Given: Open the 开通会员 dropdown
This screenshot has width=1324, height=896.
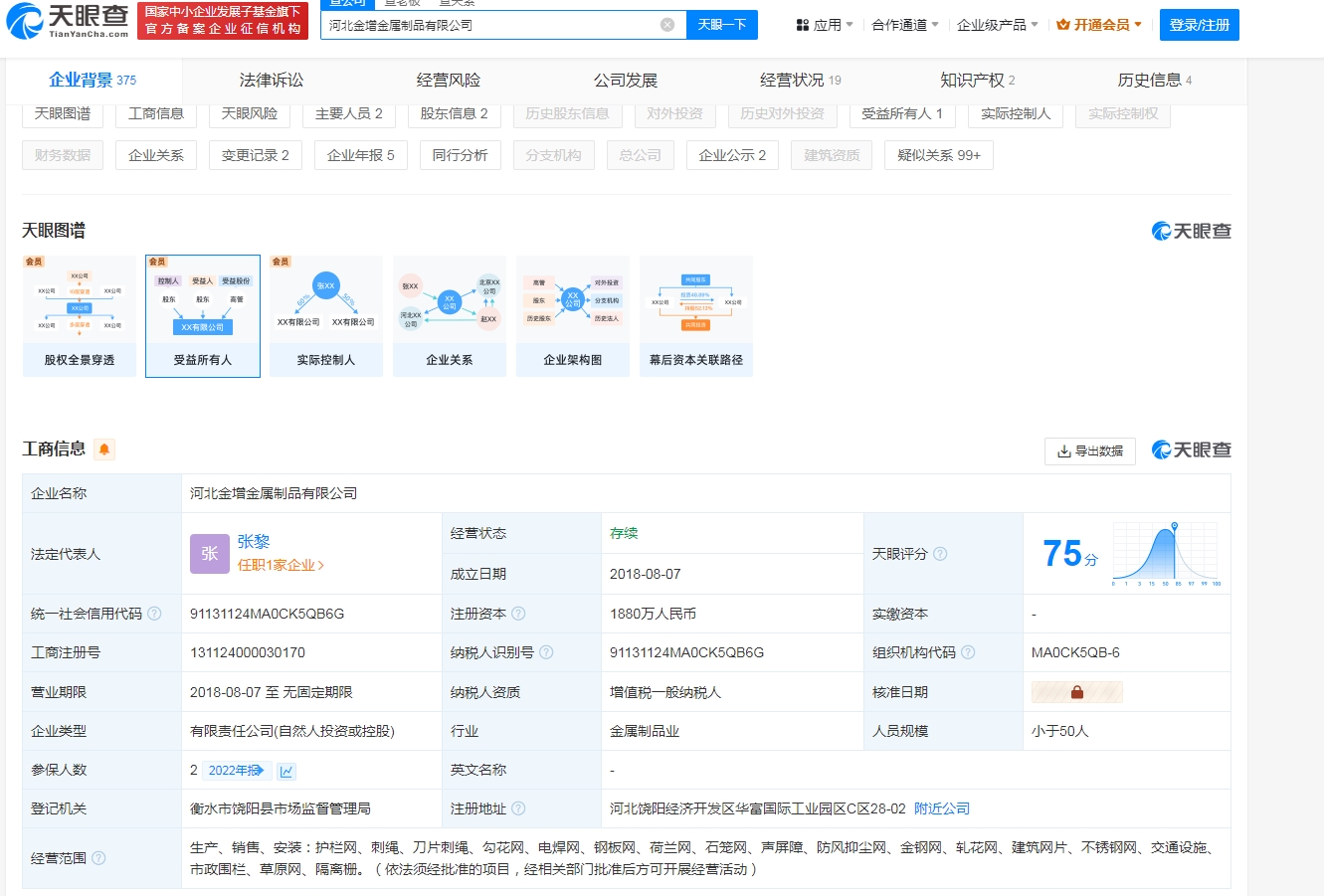Looking at the screenshot, I should 1099,25.
